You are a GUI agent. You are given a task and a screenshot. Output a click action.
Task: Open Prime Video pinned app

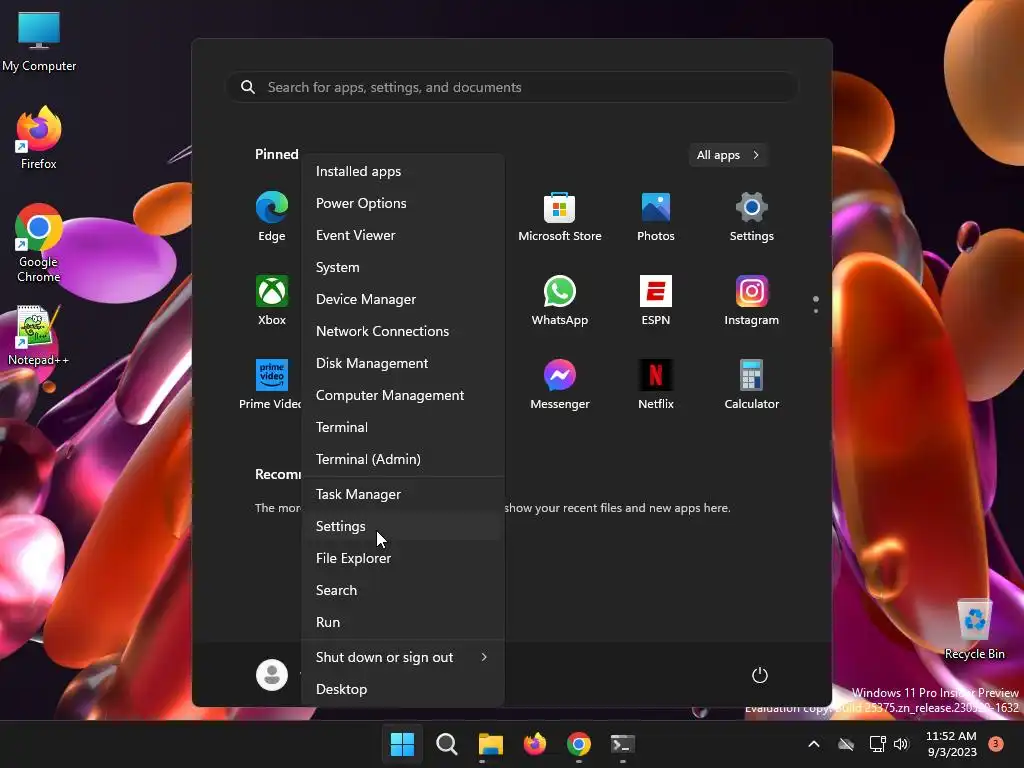tap(270, 385)
